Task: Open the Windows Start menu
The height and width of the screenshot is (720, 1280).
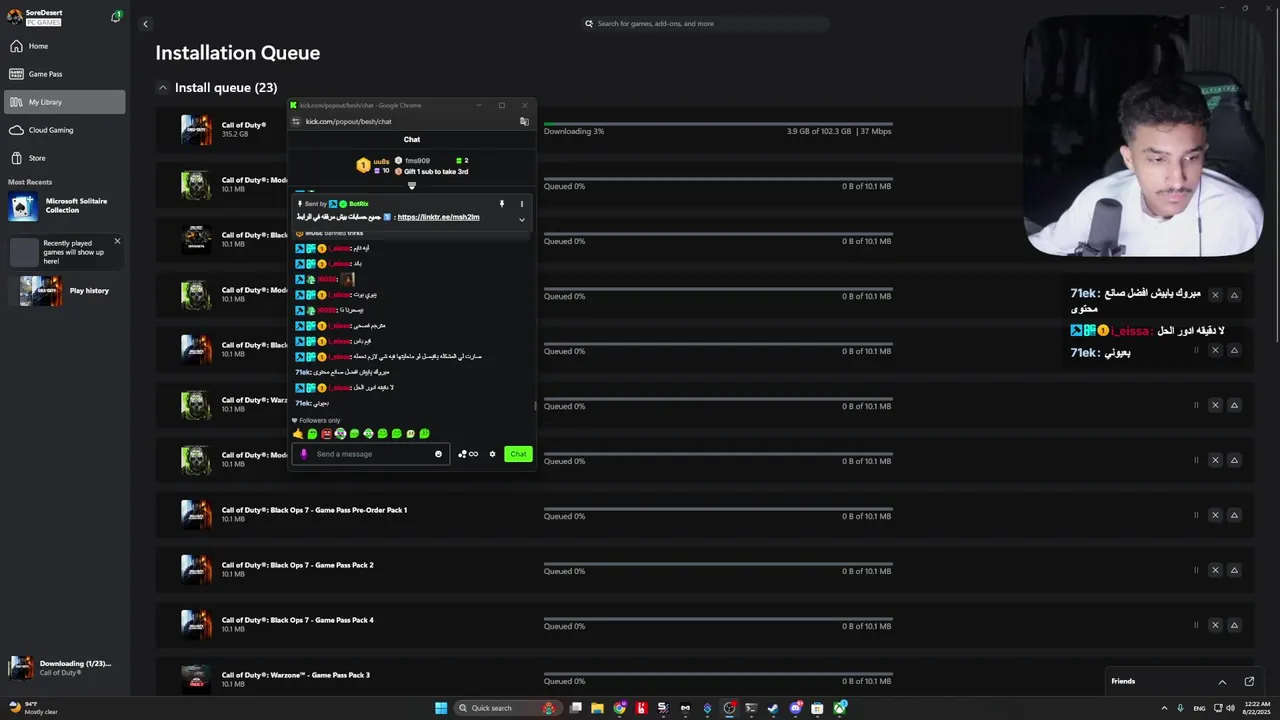Action: coord(441,708)
